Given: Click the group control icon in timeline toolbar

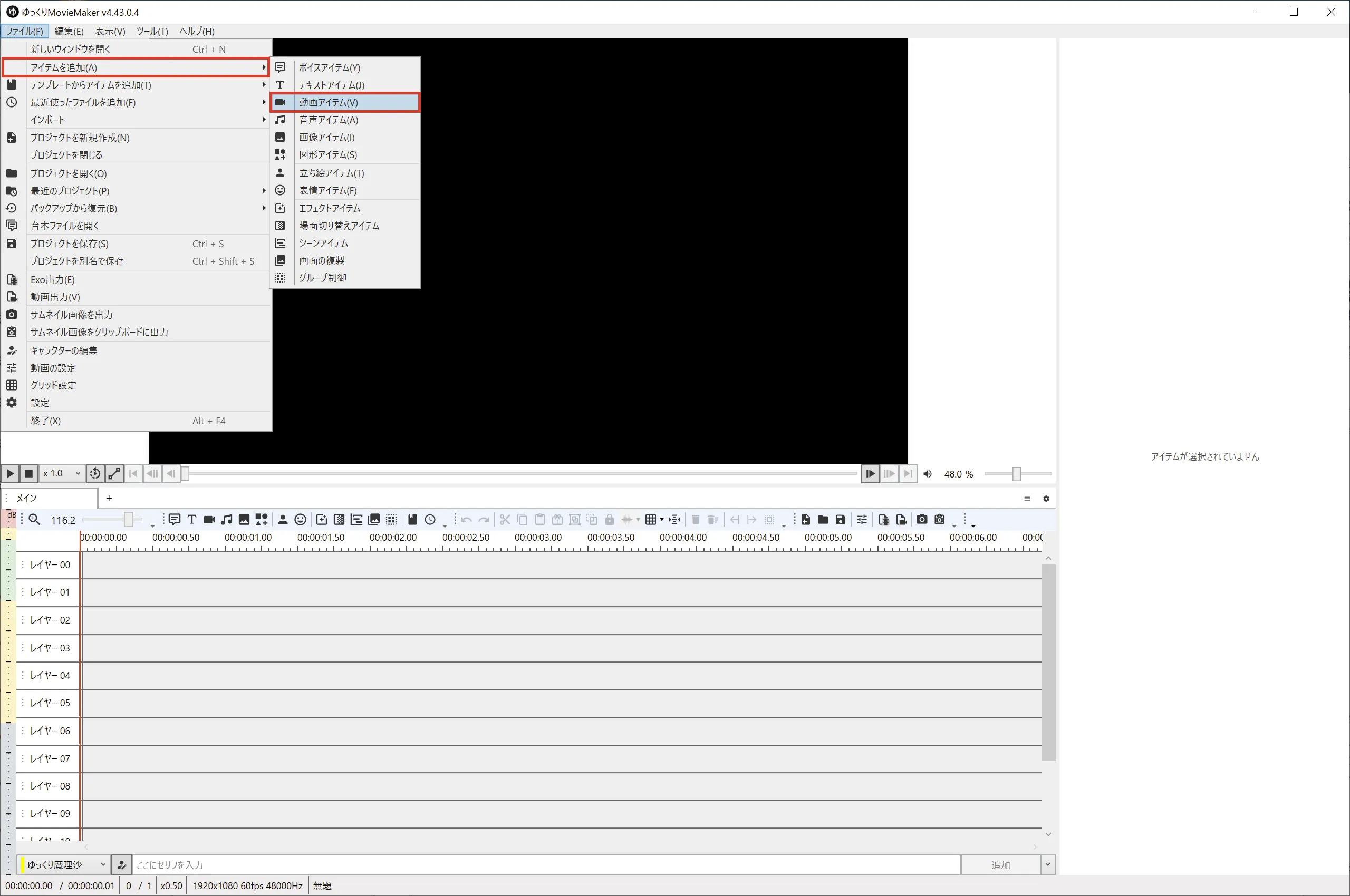Looking at the screenshot, I should (391, 520).
